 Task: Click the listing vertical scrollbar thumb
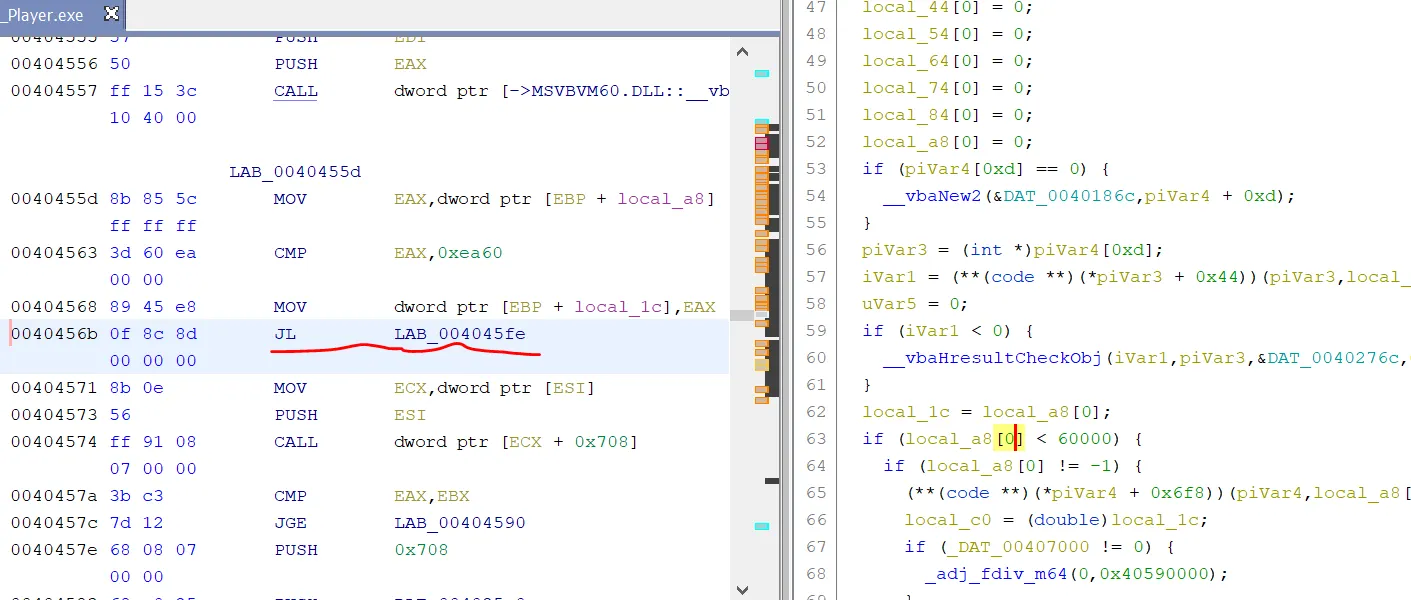pyautogui.click(x=741, y=314)
